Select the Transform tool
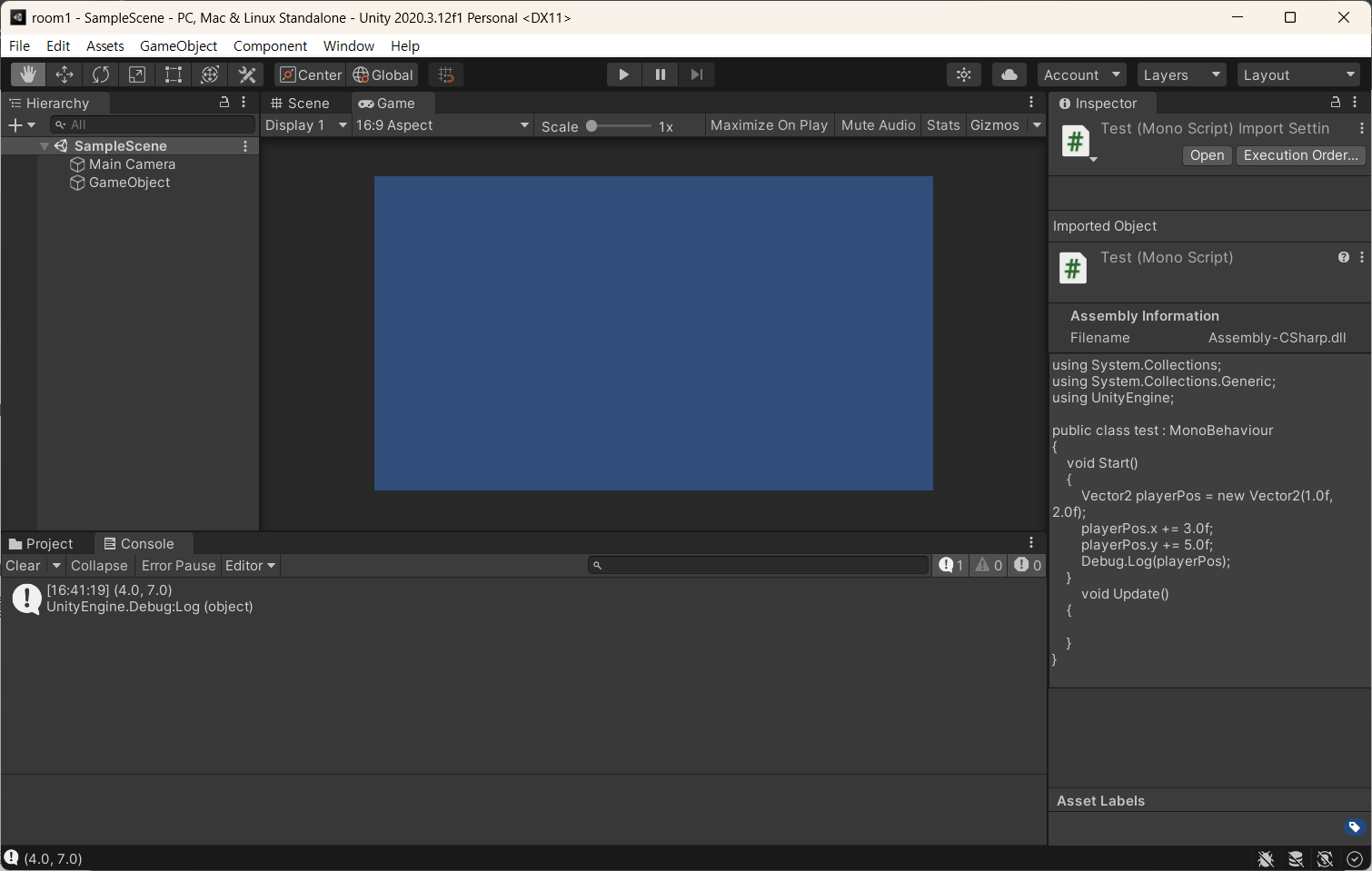This screenshot has width=1372, height=871. pyautogui.click(x=210, y=74)
